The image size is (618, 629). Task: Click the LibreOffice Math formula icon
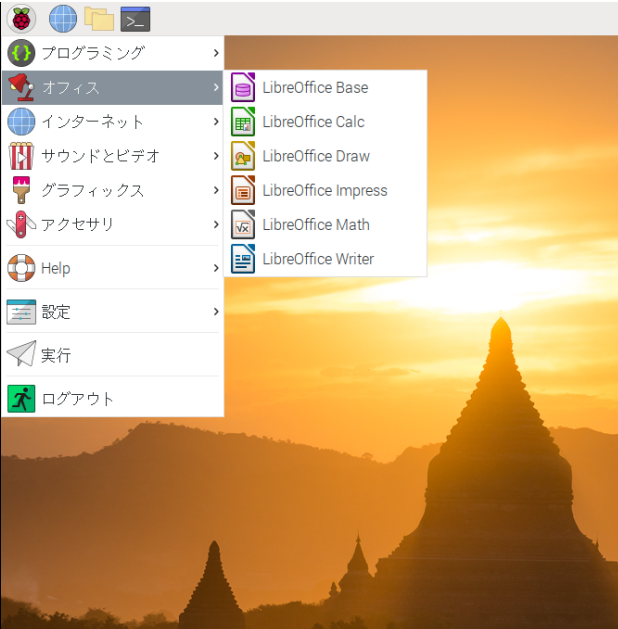click(x=243, y=224)
